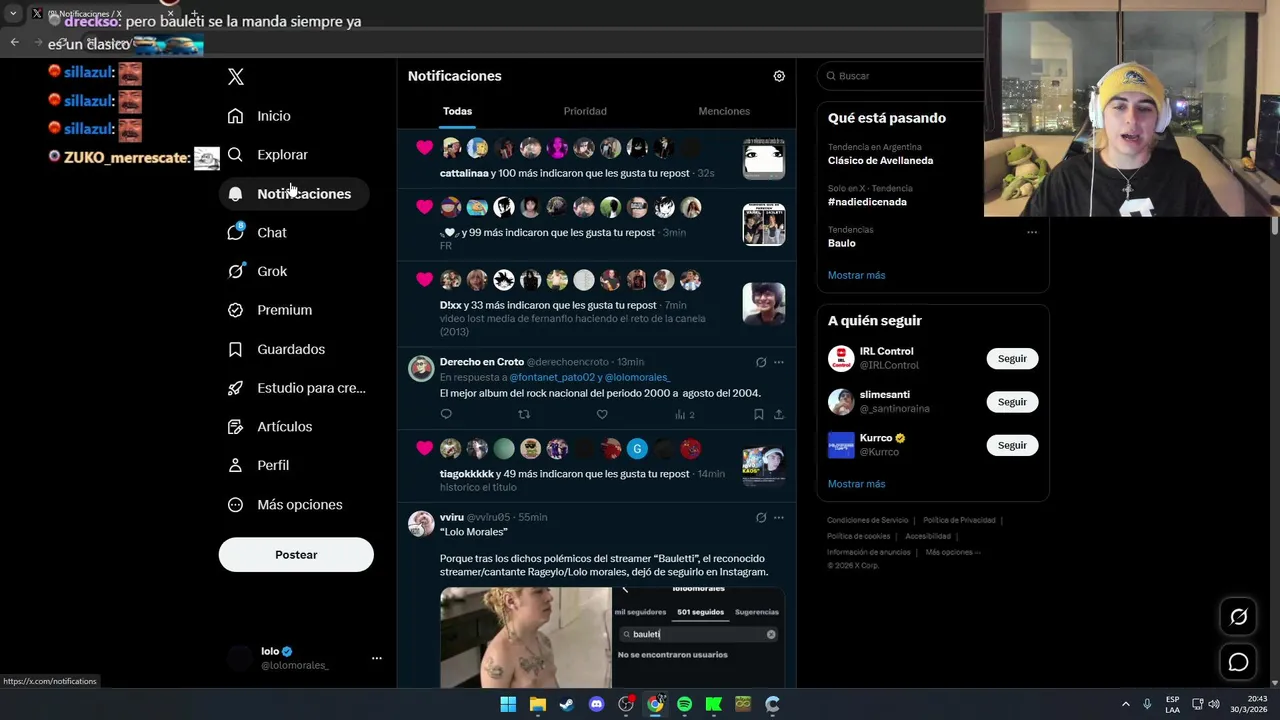Click Mostrar más under A quién seguir
1280x720 pixels.
tap(856, 484)
